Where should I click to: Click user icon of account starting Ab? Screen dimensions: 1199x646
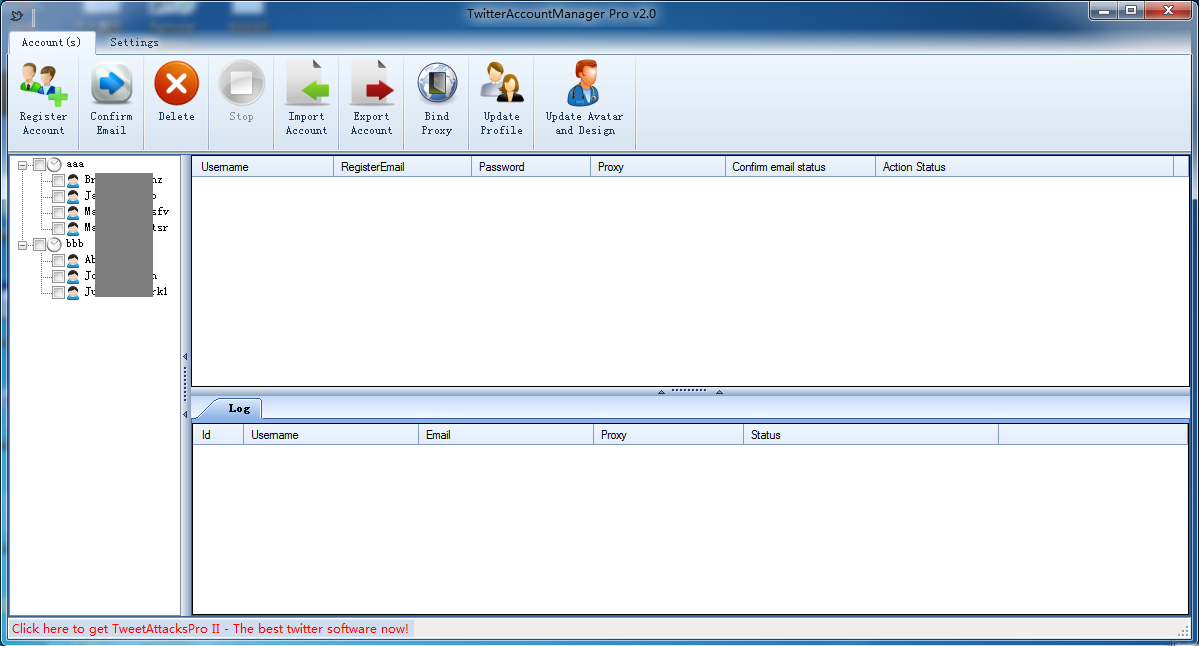(73, 261)
